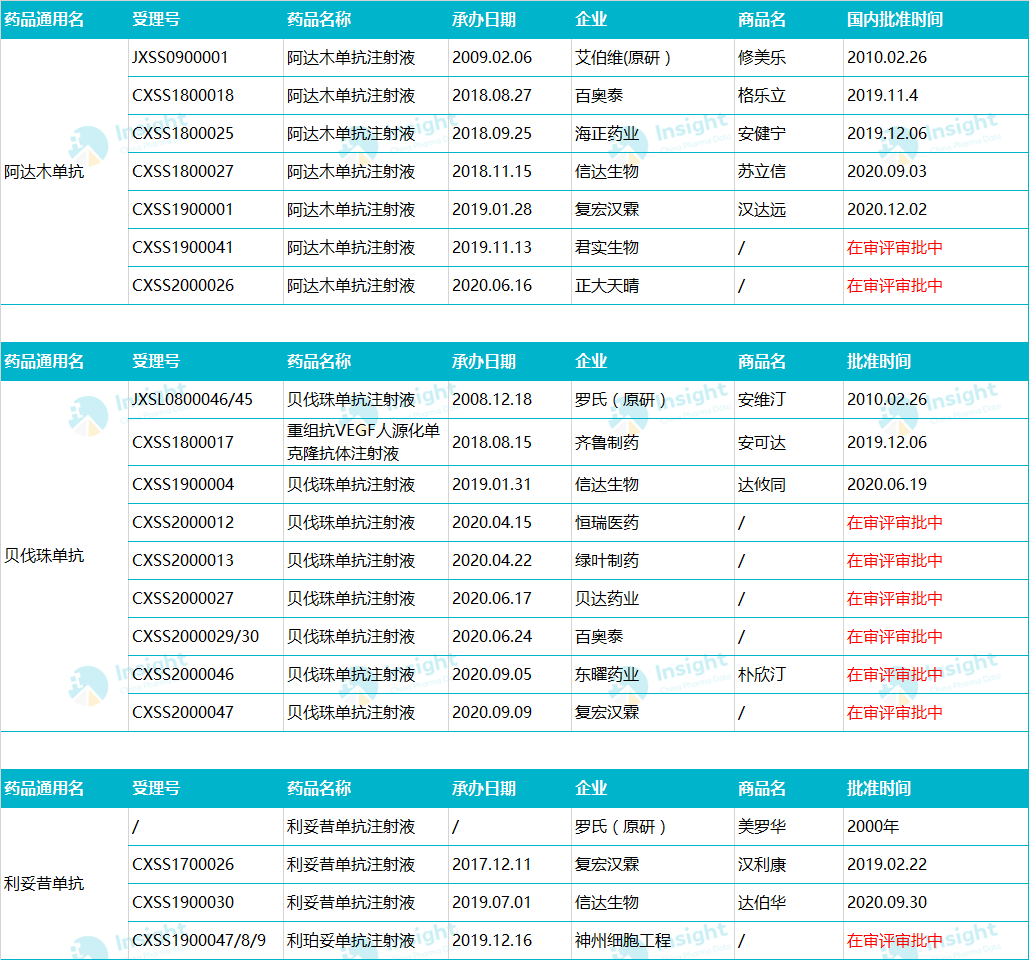Click the merged cell 贝伐珠单抗
This screenshot has width=1029, height=960.
pyautogui.click(x=44, y=556)
